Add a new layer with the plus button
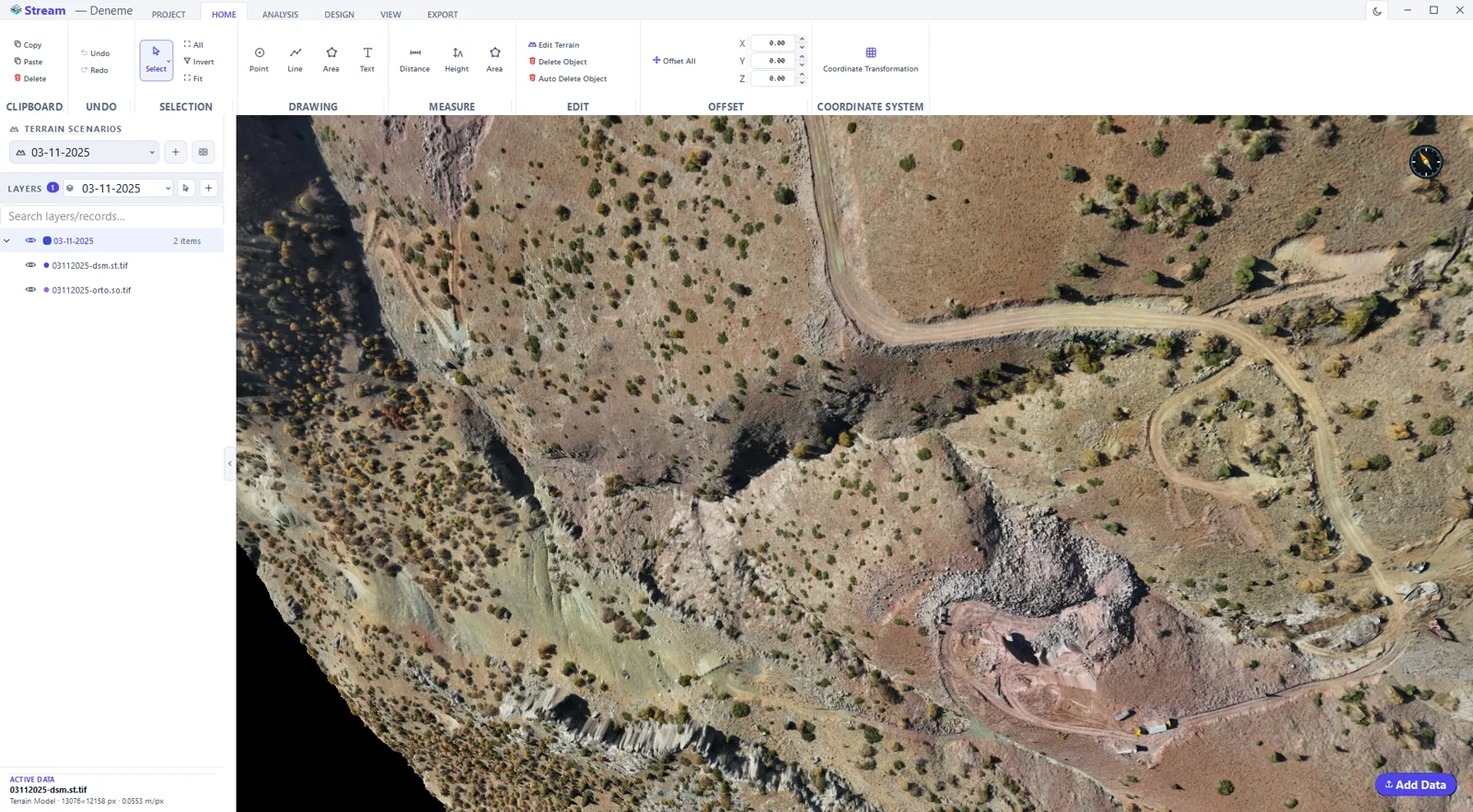The width and height of the screenshot is (1473, 812). click(209, 188)
